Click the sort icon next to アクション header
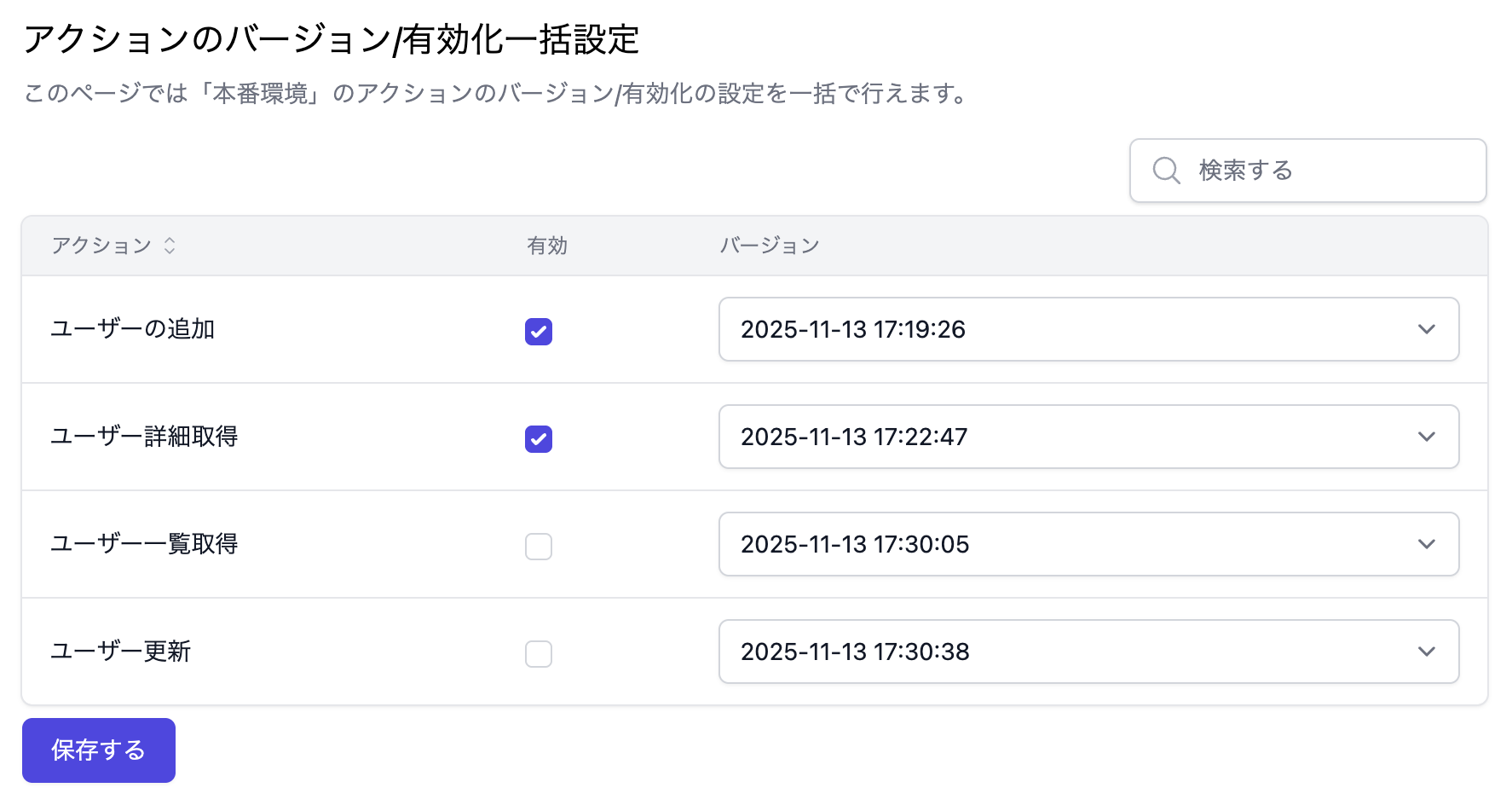The width and height of the screenshot is (1512, 805). coord(170,246)
